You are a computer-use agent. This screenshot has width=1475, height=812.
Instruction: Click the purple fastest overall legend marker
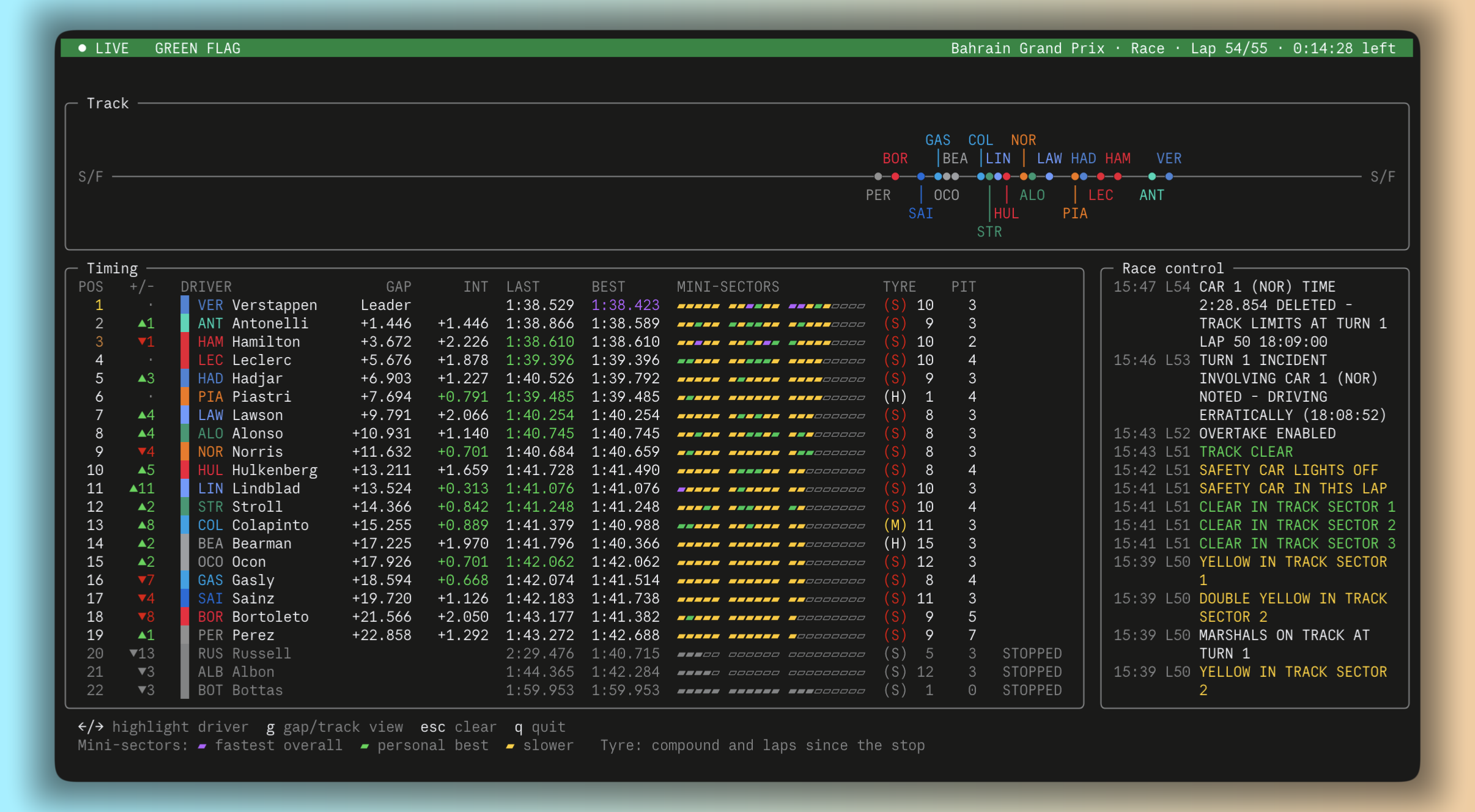tap(202, 747)
